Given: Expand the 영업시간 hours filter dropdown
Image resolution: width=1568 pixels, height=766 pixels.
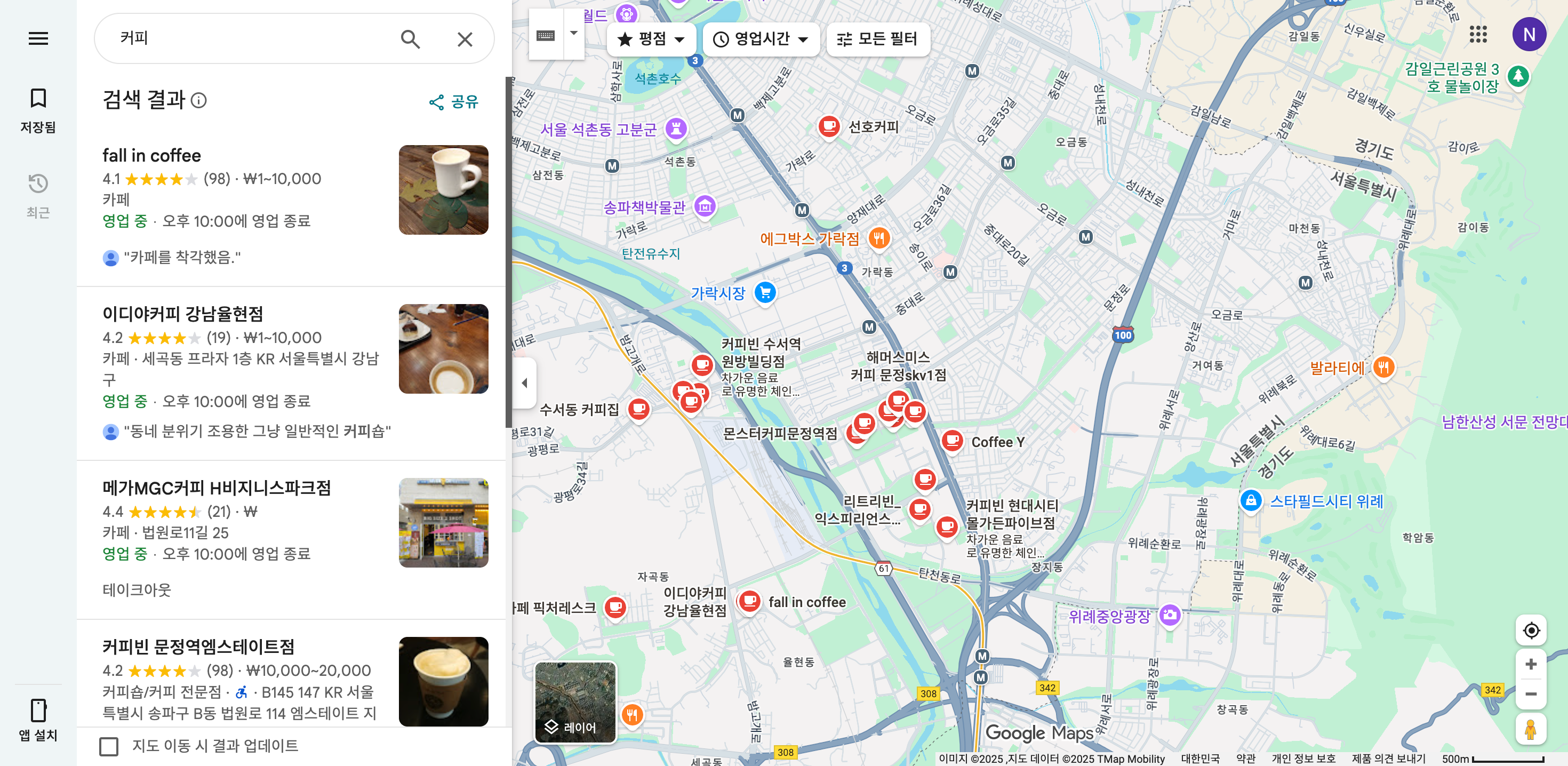Looking at the screenshot, I should [x=761, y=39].
